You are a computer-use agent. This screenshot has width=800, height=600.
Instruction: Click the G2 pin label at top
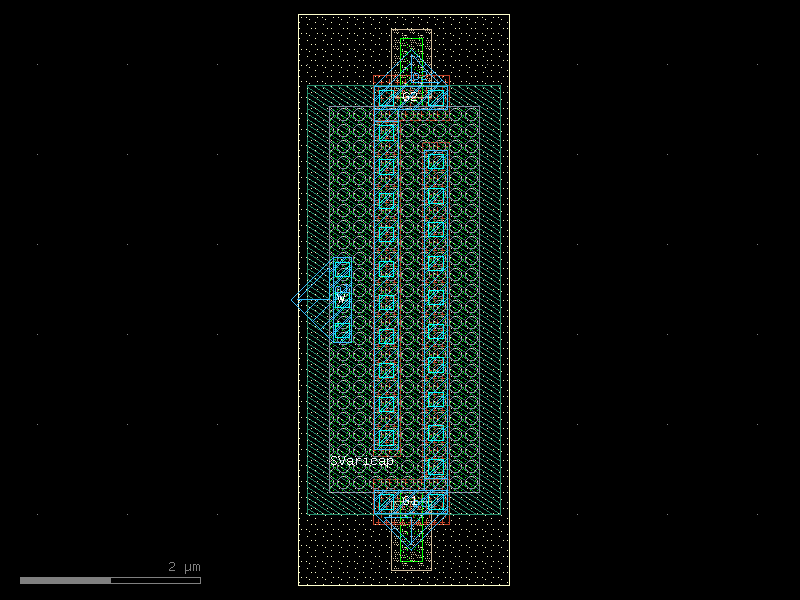pyautogui.click(x=410, y=97)
